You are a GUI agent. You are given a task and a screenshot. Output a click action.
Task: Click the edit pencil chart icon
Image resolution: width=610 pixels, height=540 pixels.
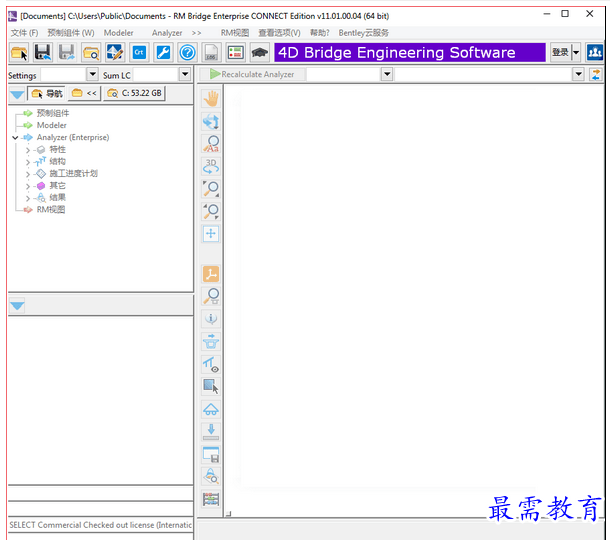[x=115, y=53]
